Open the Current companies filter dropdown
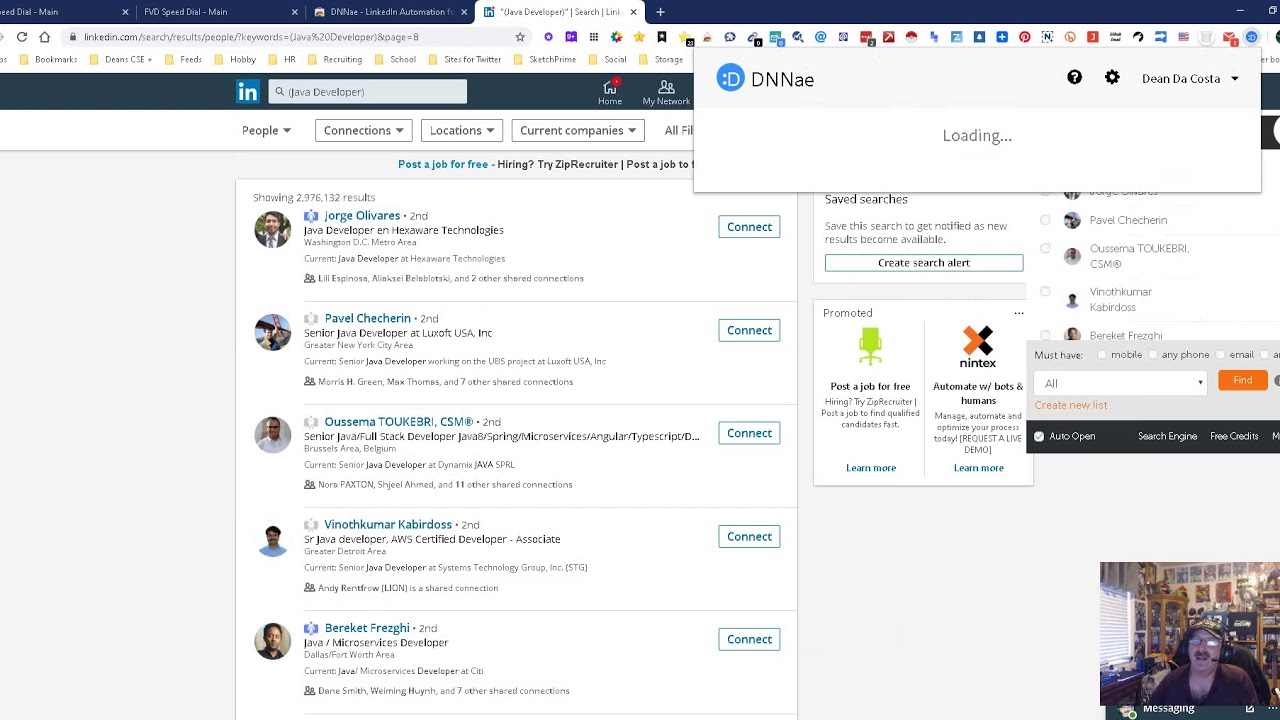 (x=578, y=130)
